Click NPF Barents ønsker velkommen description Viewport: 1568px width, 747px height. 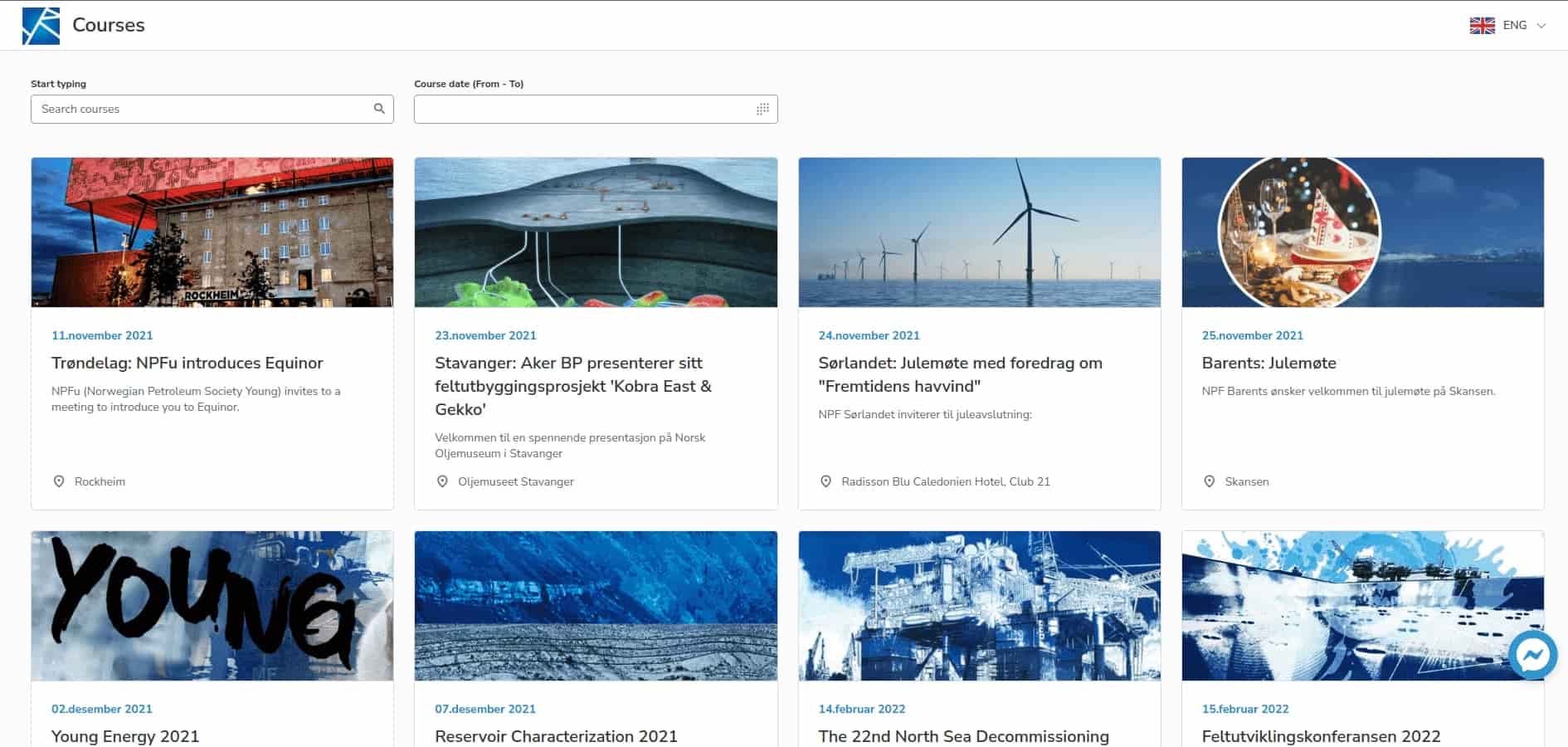[1349, 391]
